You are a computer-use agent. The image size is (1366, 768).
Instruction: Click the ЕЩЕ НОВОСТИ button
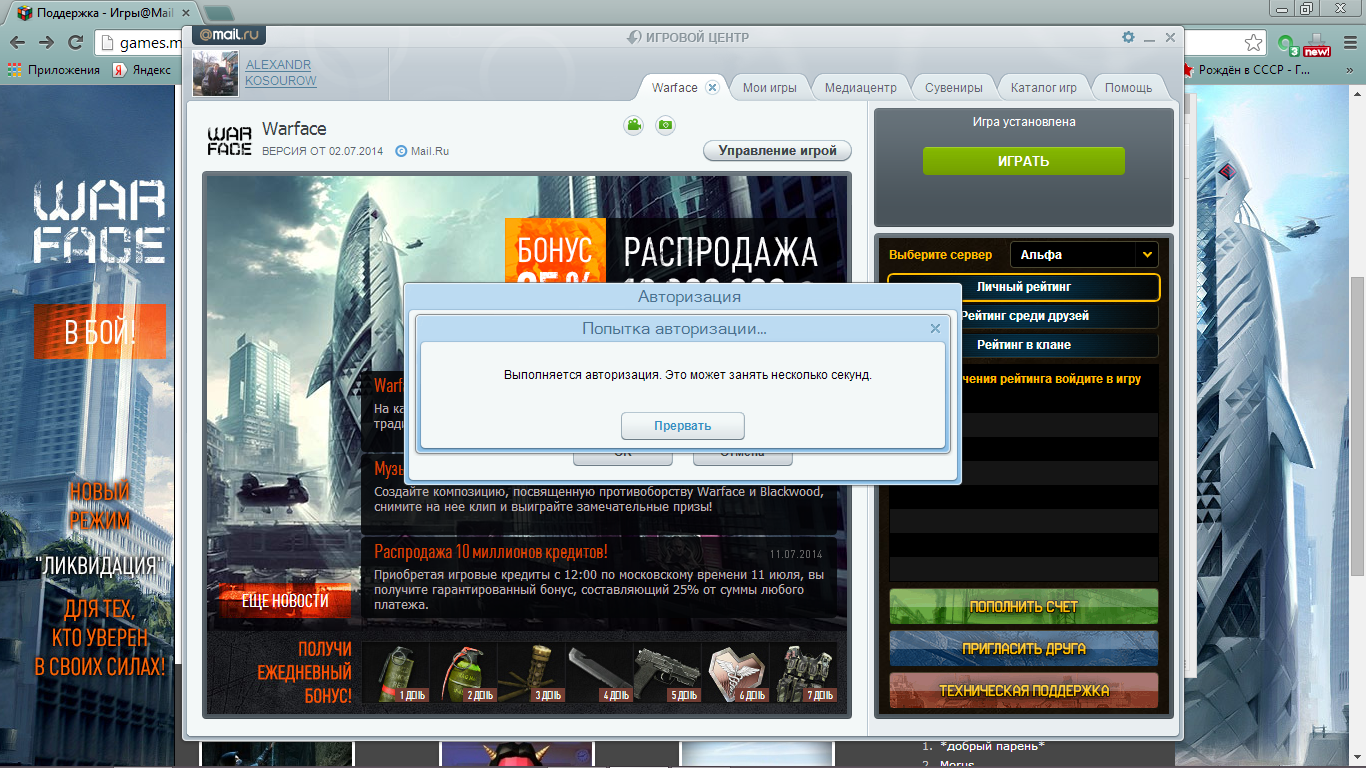[x=285, y=601]
